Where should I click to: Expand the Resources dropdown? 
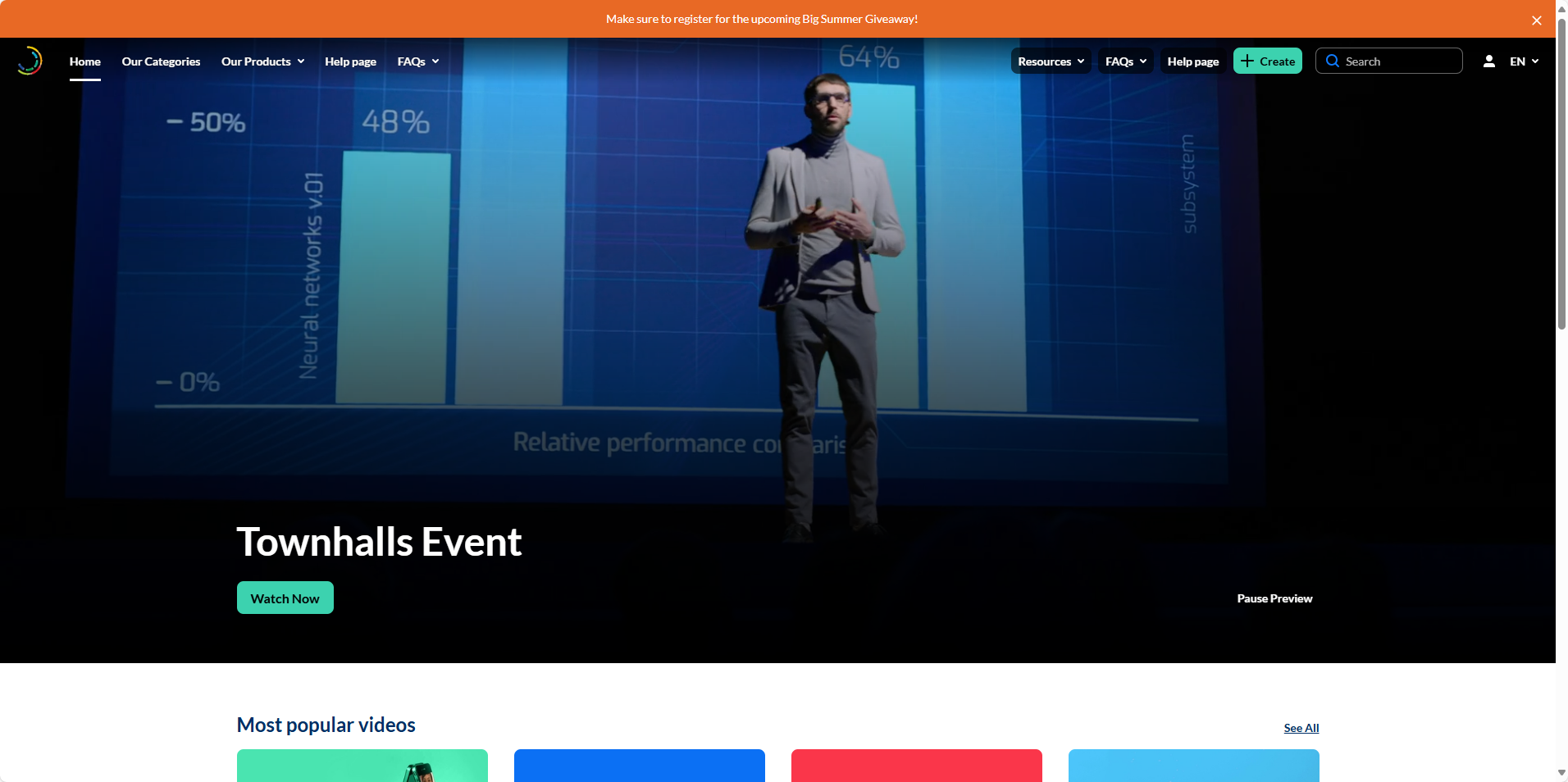tap(1051, 61)
